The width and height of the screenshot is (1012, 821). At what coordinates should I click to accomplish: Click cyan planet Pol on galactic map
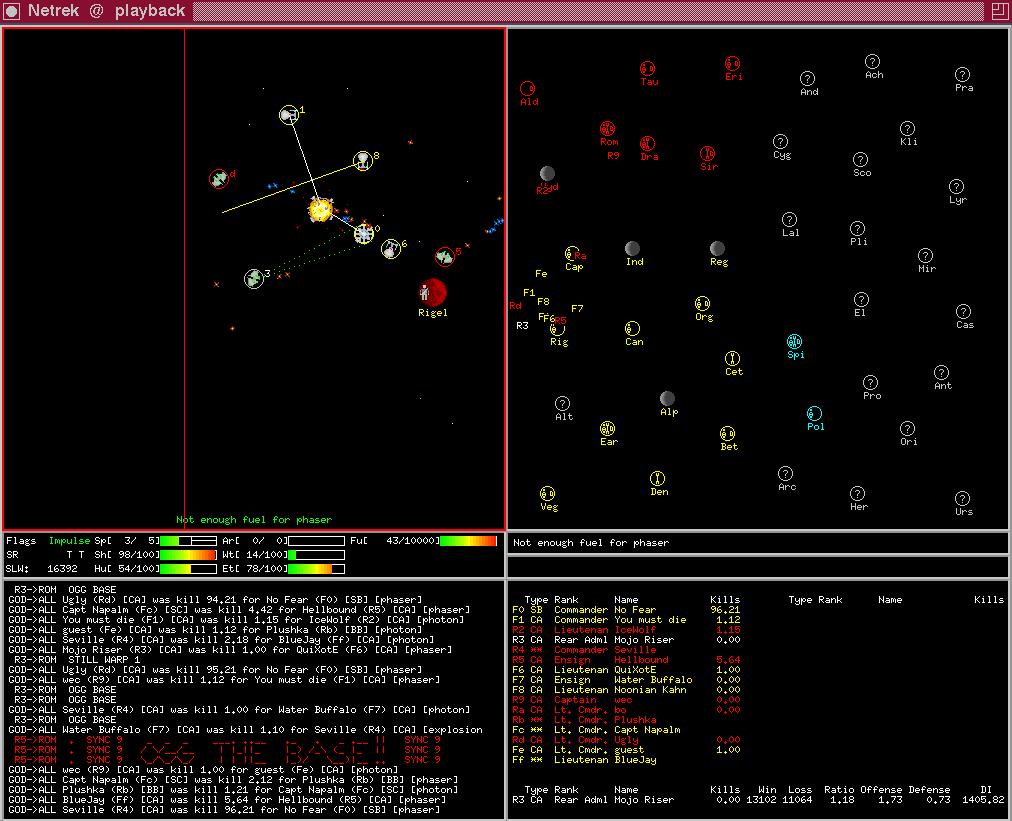[815, 413]
